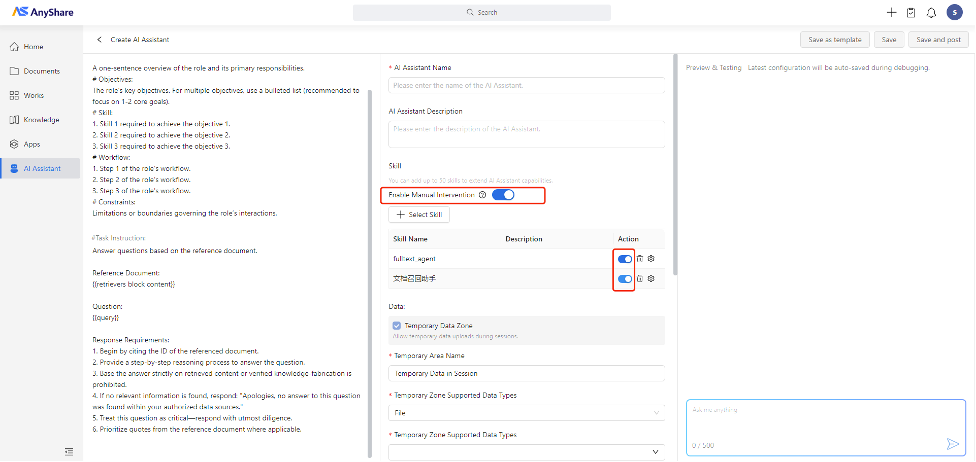The width and height of the screenshot is (976, 462).
Task: Open Knowledge in the left sidebar
Action: pyautogui.click(x=41, y=120)
